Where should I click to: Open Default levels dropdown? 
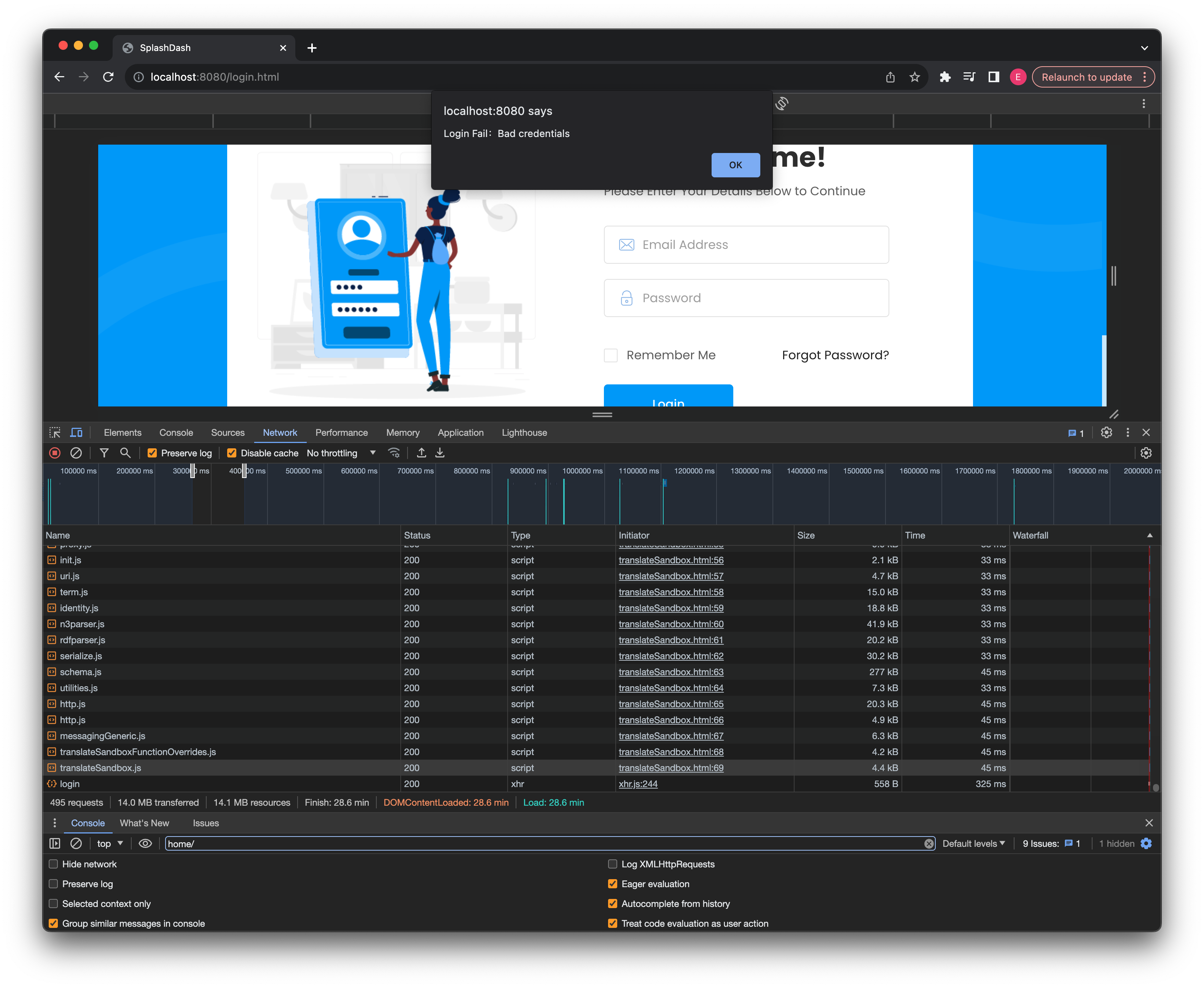point(973,843)
